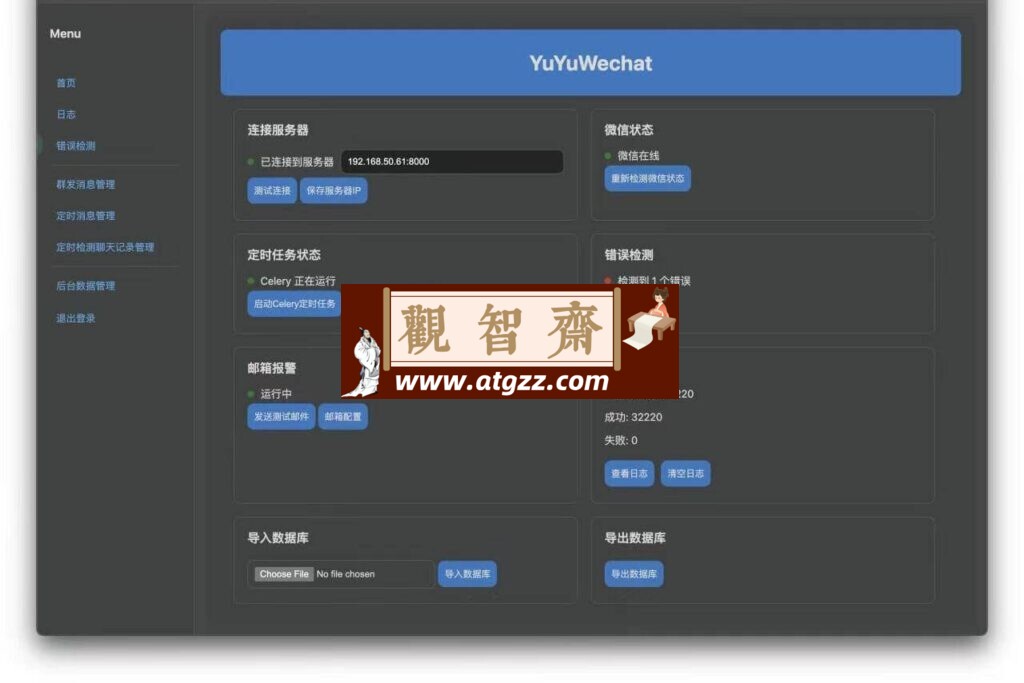Image resolution: width=1024 pixels, height=683 pixels.
Task: Click the 导出数据库 section heading
Action: 635,538
